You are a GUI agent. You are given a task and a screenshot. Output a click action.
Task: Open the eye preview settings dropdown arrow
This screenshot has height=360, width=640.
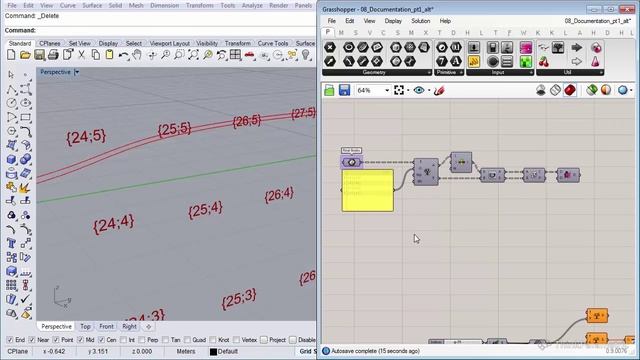coord(429,91)
